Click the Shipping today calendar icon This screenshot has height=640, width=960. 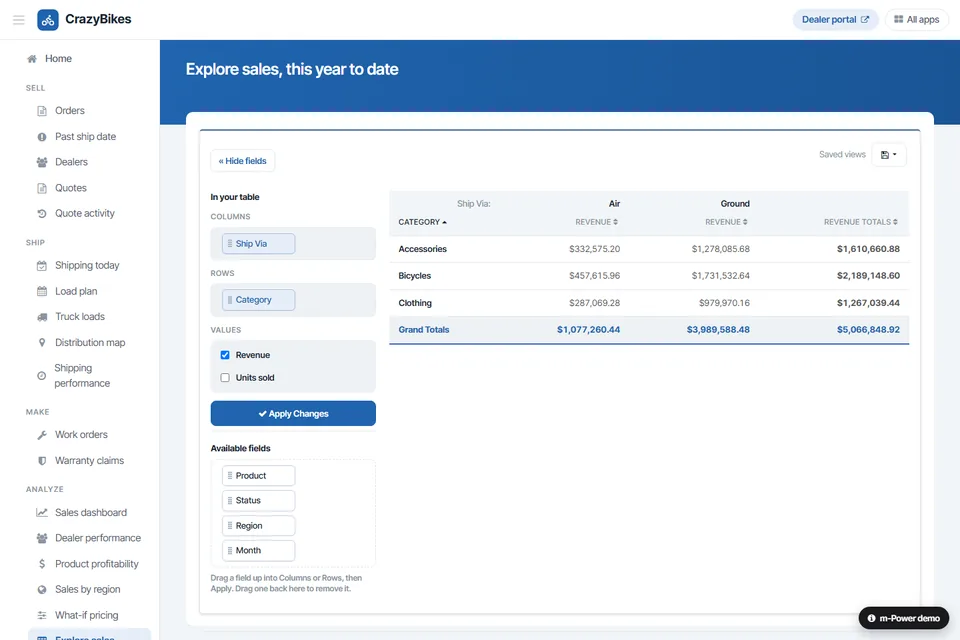pyautogui.click(x=42, y=266)
